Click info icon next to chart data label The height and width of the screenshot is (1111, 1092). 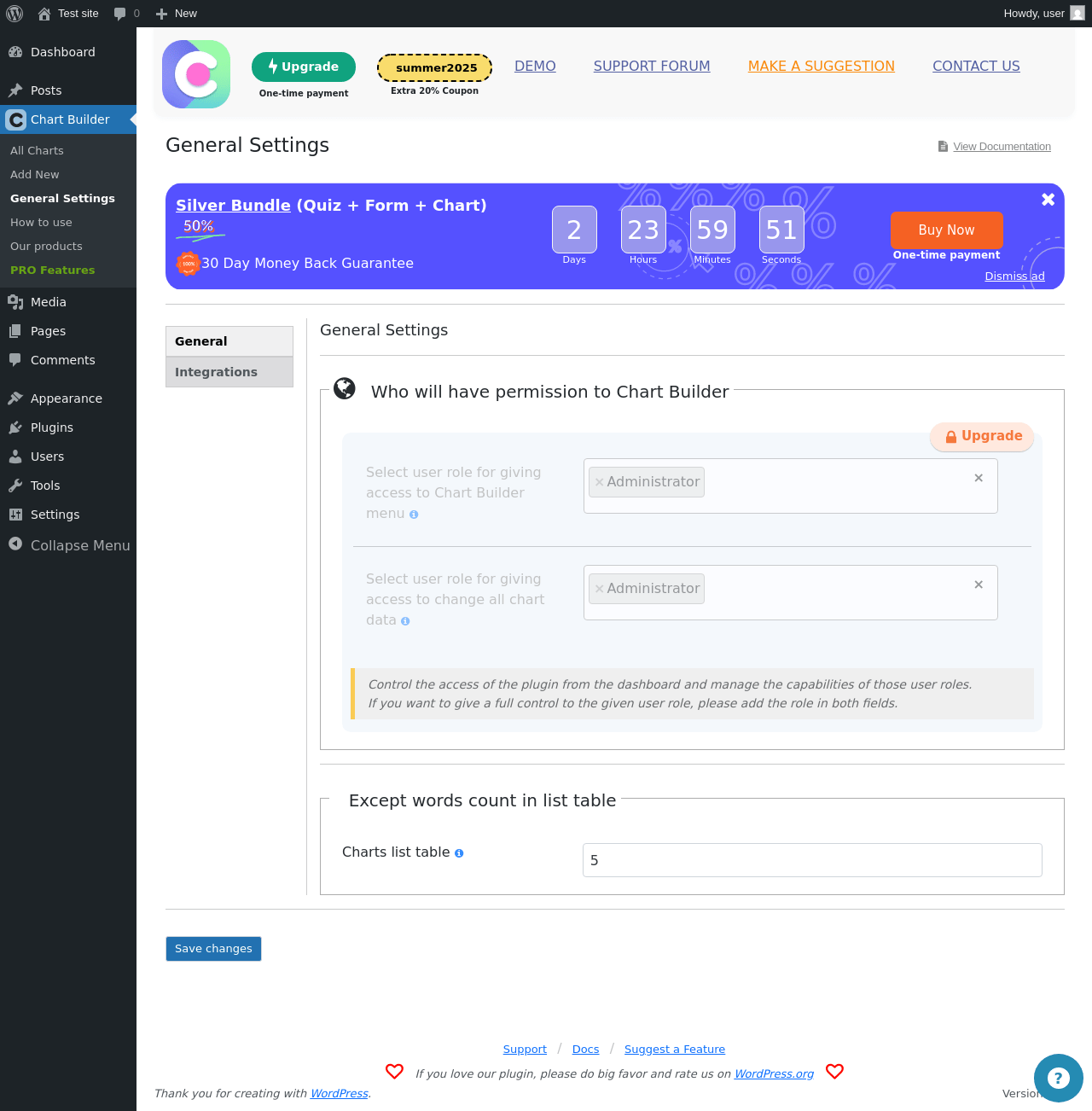(x=405, y=621)
